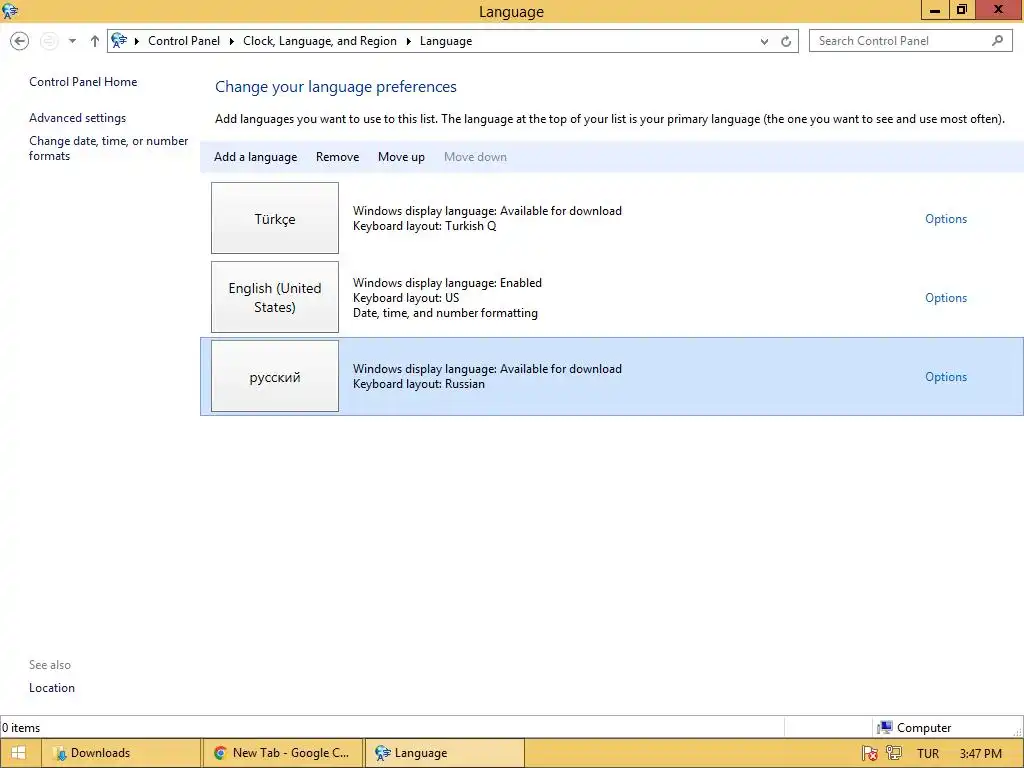Click the address bar Control Panel icon
Image resolution: width=1024 pixels, height=768 pixels.
(x=119, y=40)
